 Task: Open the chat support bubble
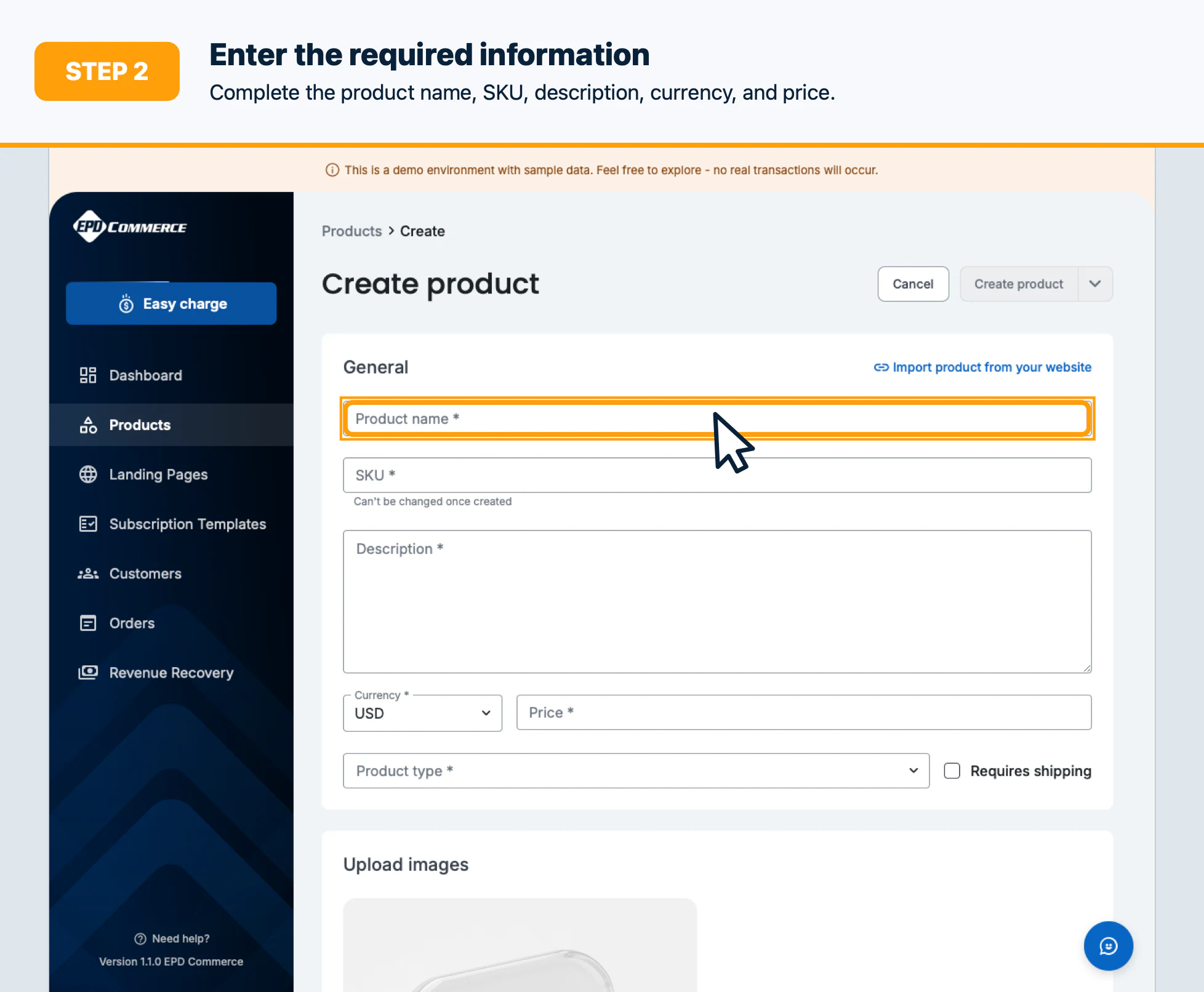coord(1108,946)
